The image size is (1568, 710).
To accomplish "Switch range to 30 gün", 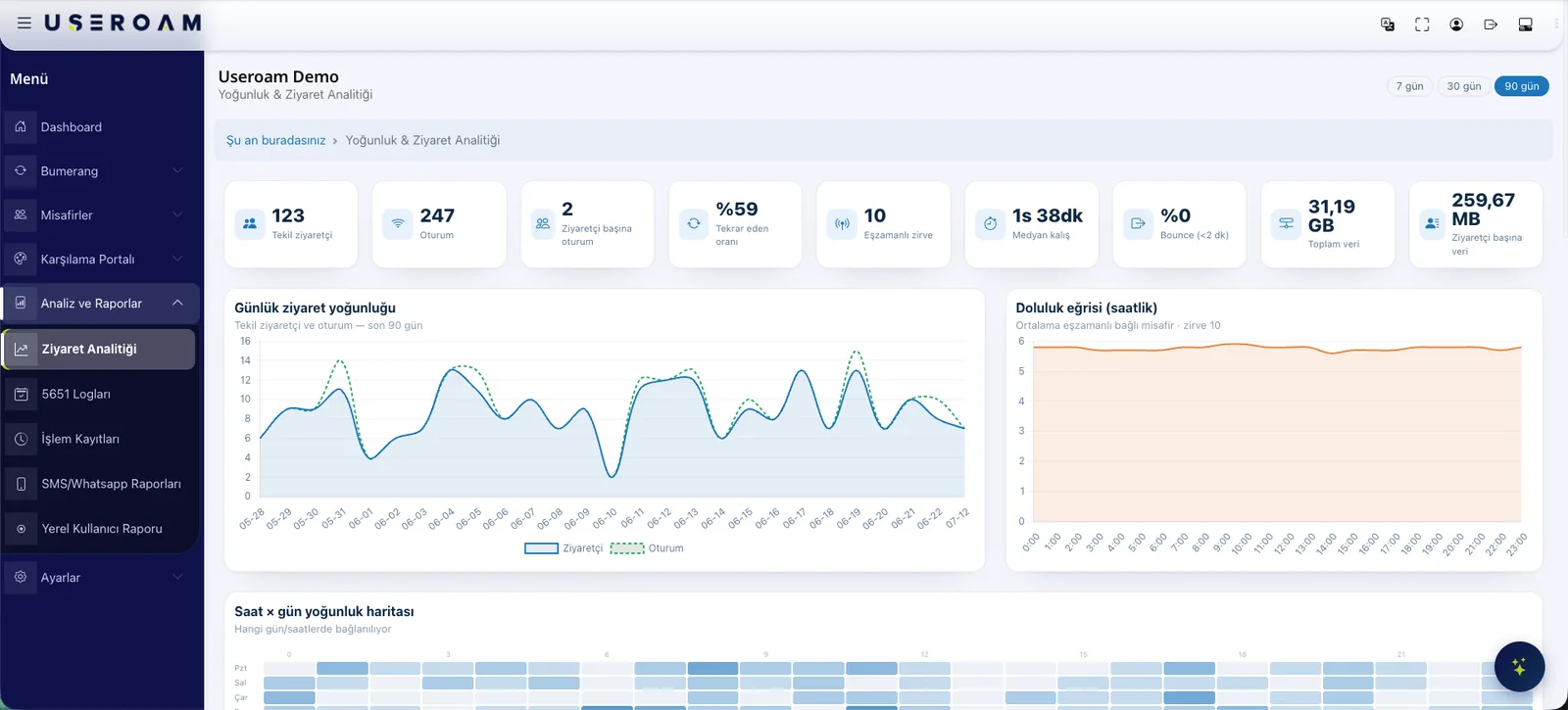I will point(1464,86).
